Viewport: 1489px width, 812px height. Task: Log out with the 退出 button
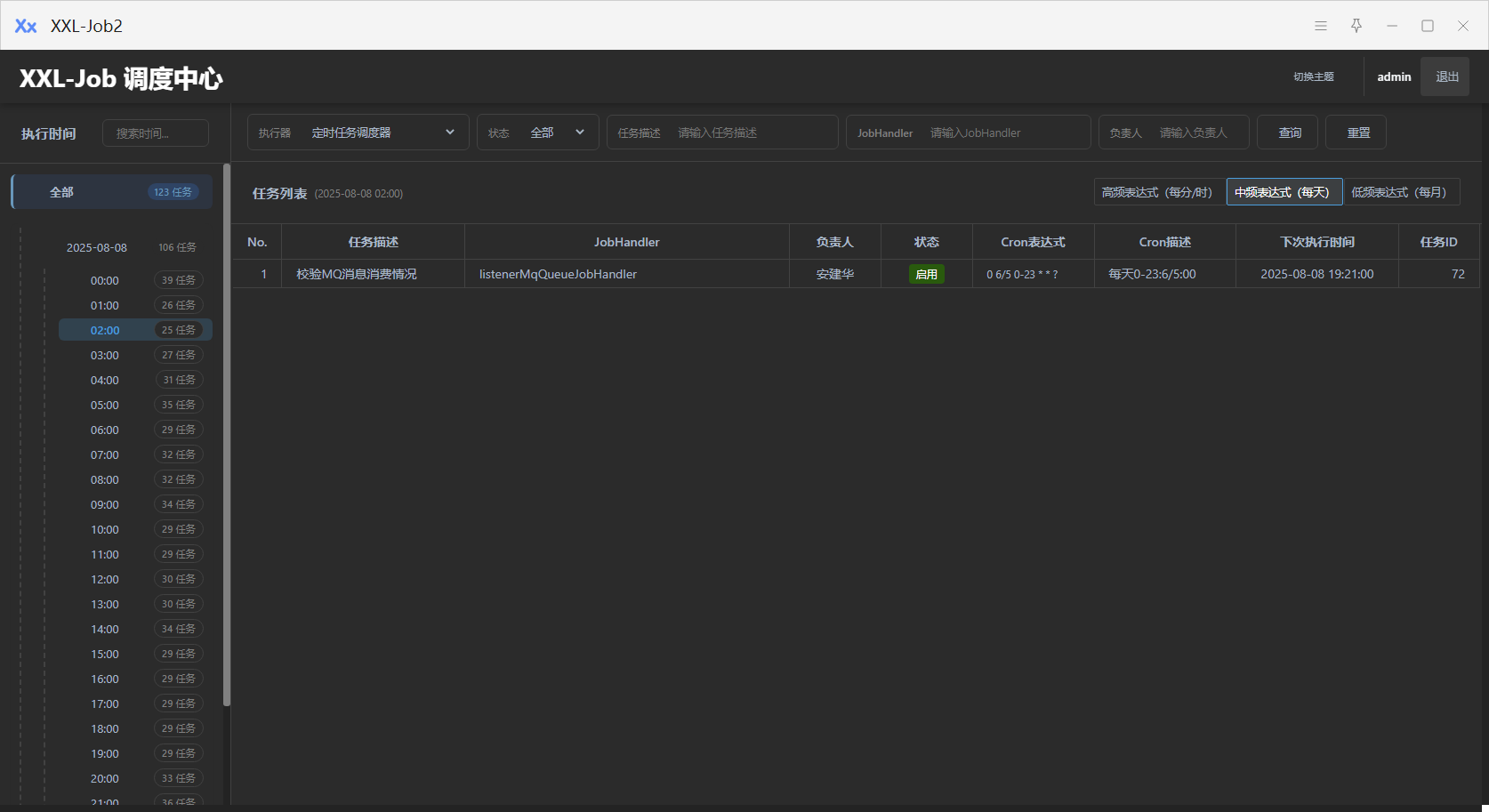point(1445,76)
